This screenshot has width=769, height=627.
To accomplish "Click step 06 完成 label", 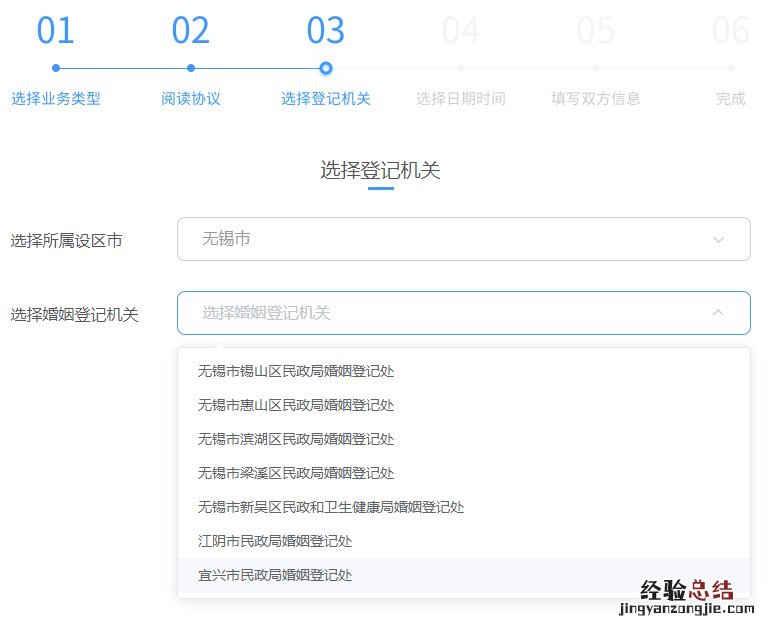I will (x=731, y=98).
